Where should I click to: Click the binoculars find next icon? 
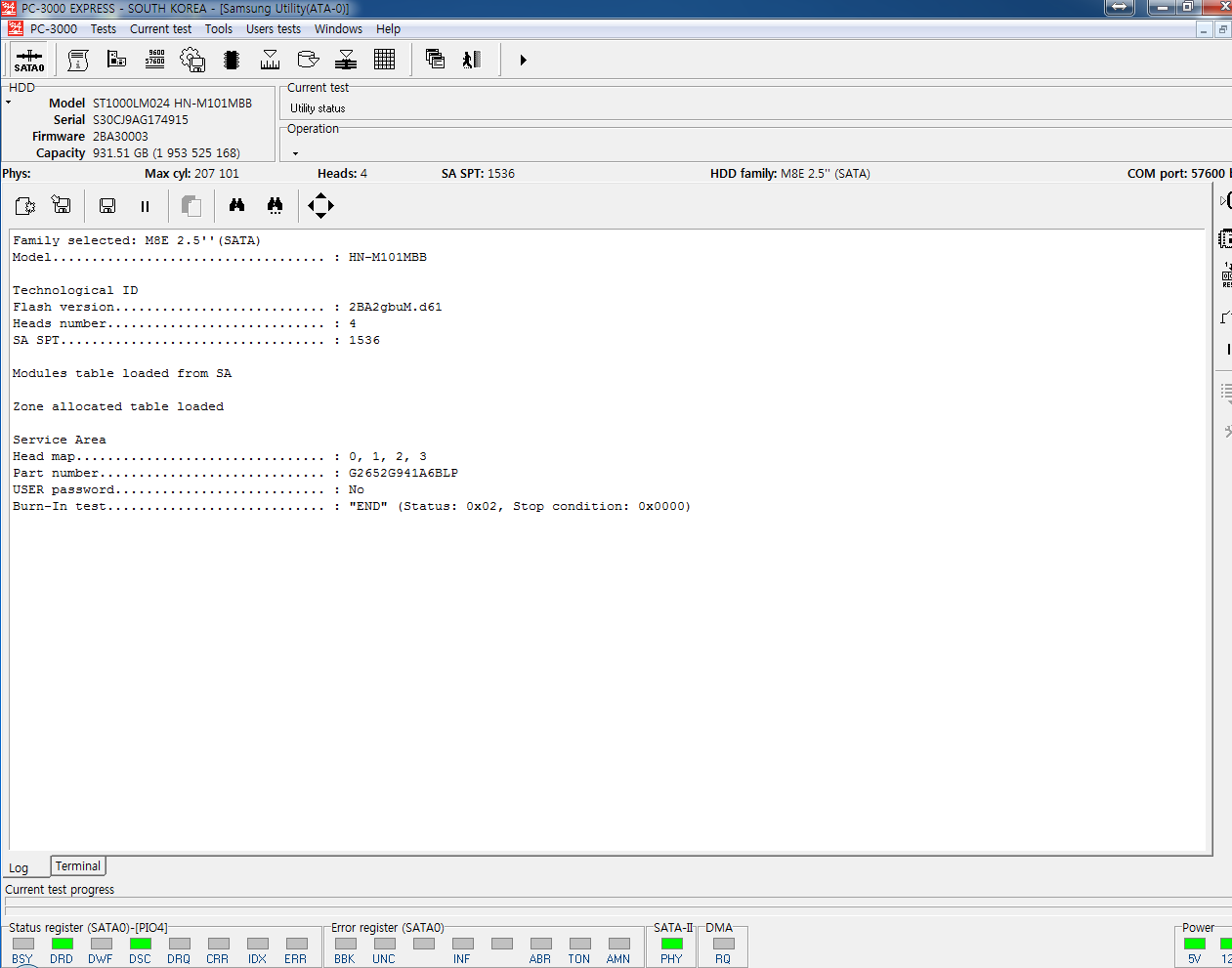click(275, 206)
